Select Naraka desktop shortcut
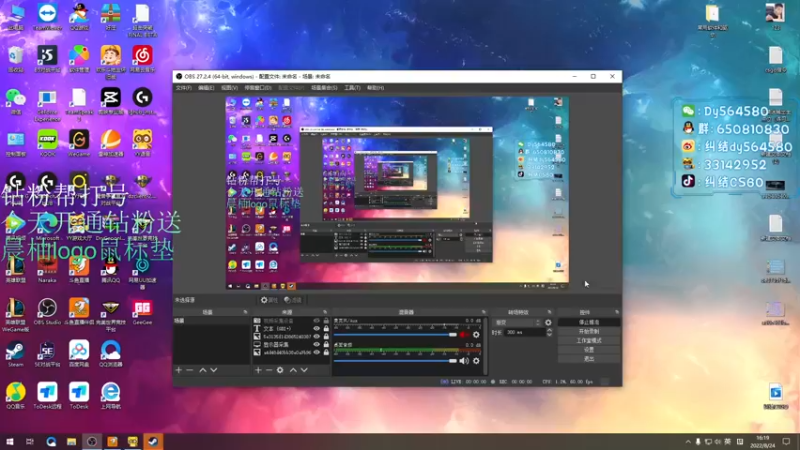The image size is (800, 450). (x=47, y=269)
